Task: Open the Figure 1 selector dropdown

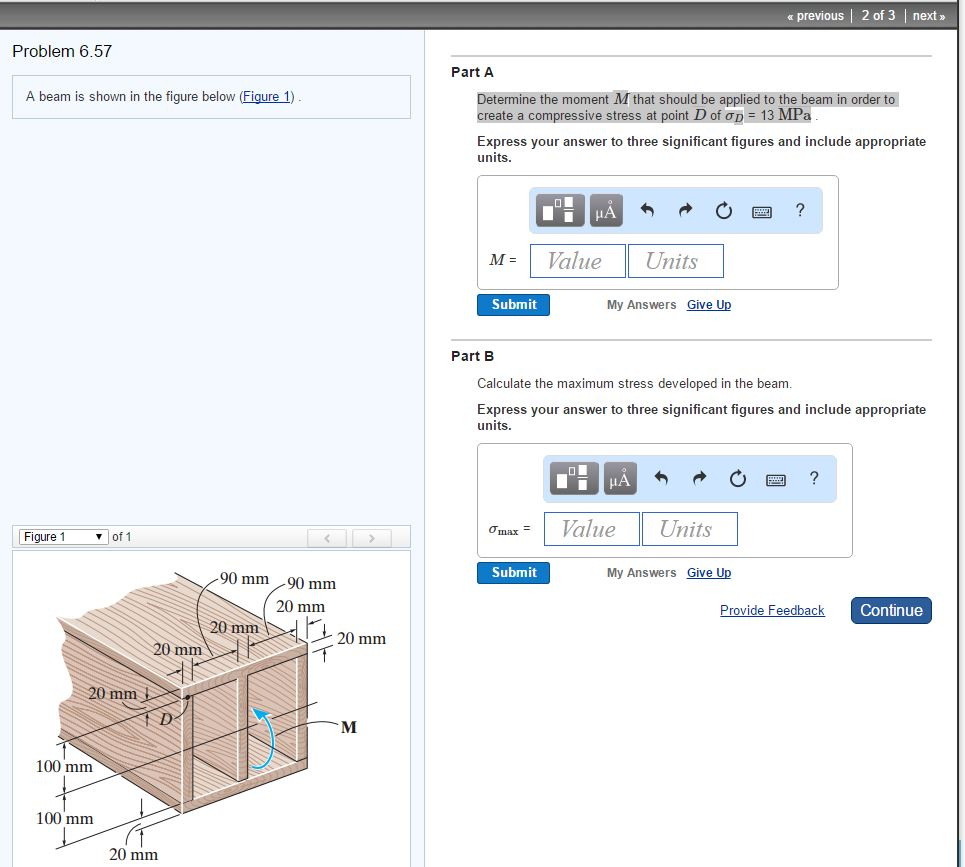Action: tap(63, 537)
